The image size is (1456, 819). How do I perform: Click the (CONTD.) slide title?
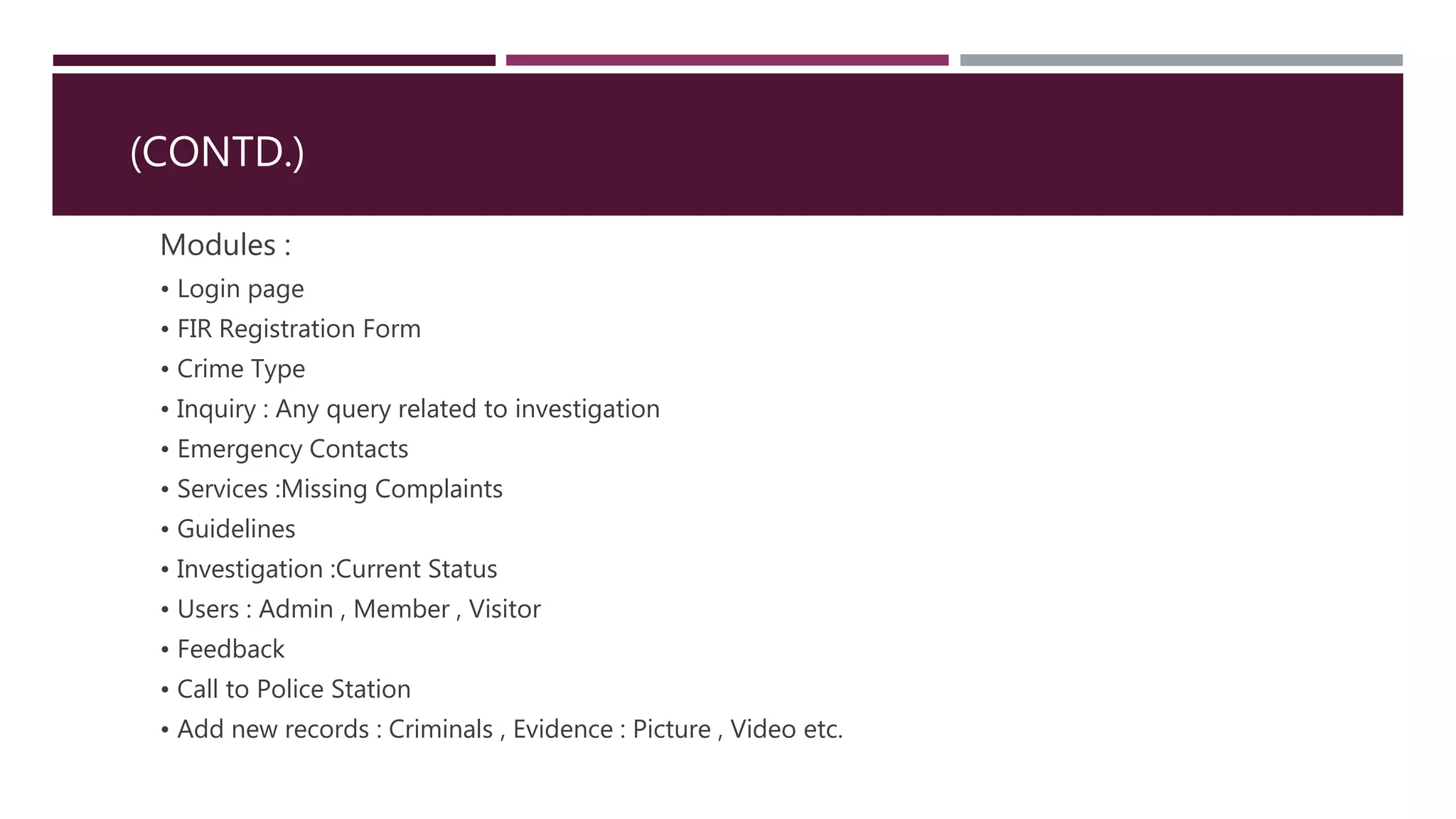click(218, 152)
